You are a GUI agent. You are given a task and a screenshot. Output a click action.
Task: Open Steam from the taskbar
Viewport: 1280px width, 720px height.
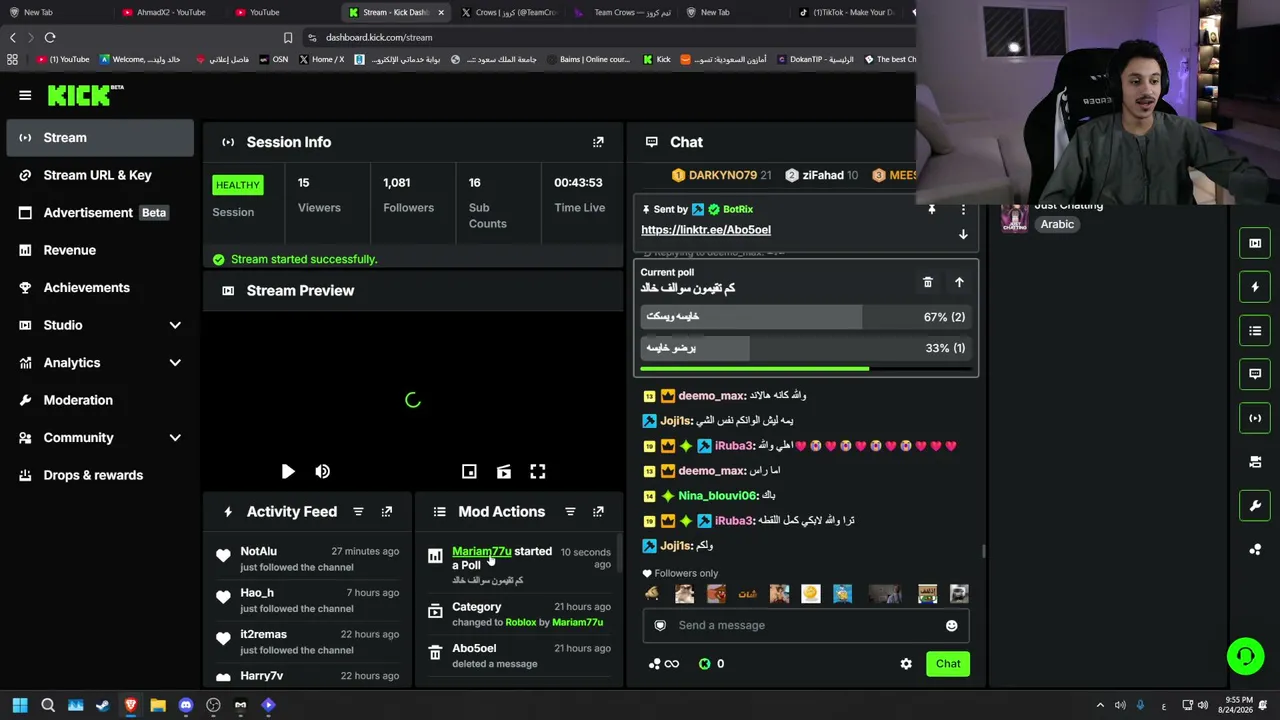click(x=103, y=705)
